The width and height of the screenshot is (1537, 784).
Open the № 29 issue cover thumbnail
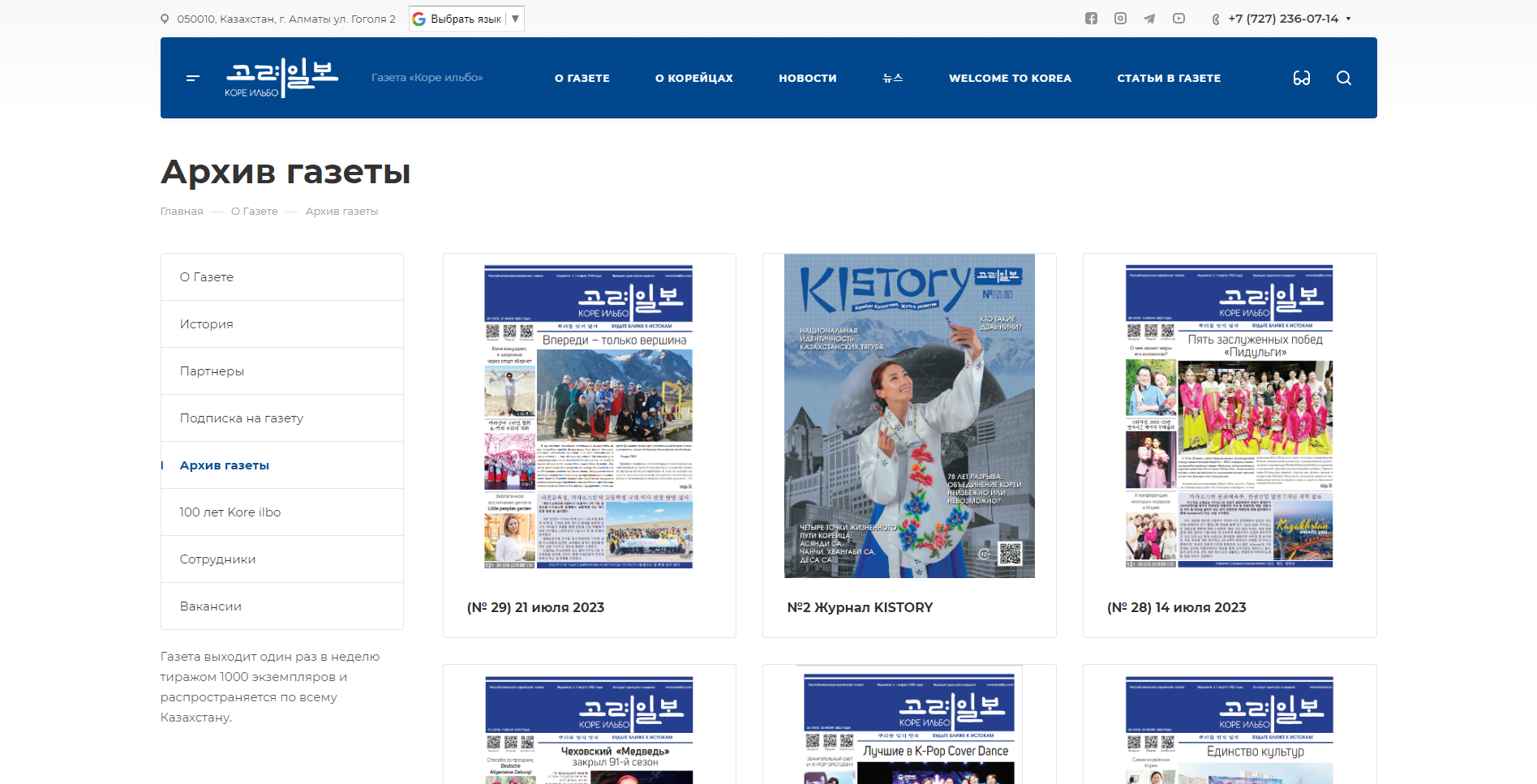[589, 417]
